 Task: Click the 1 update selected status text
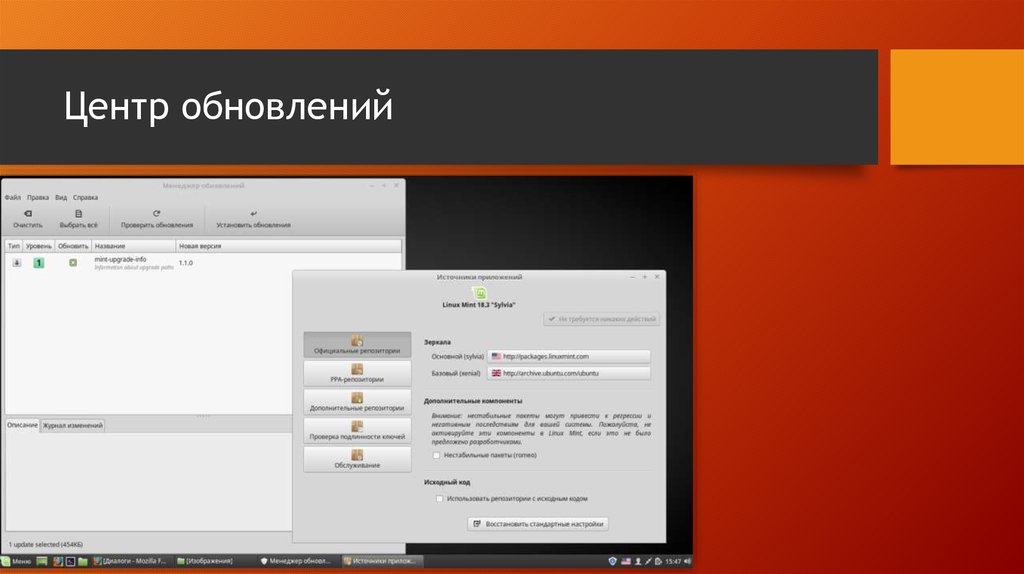(x=46, y=544)
